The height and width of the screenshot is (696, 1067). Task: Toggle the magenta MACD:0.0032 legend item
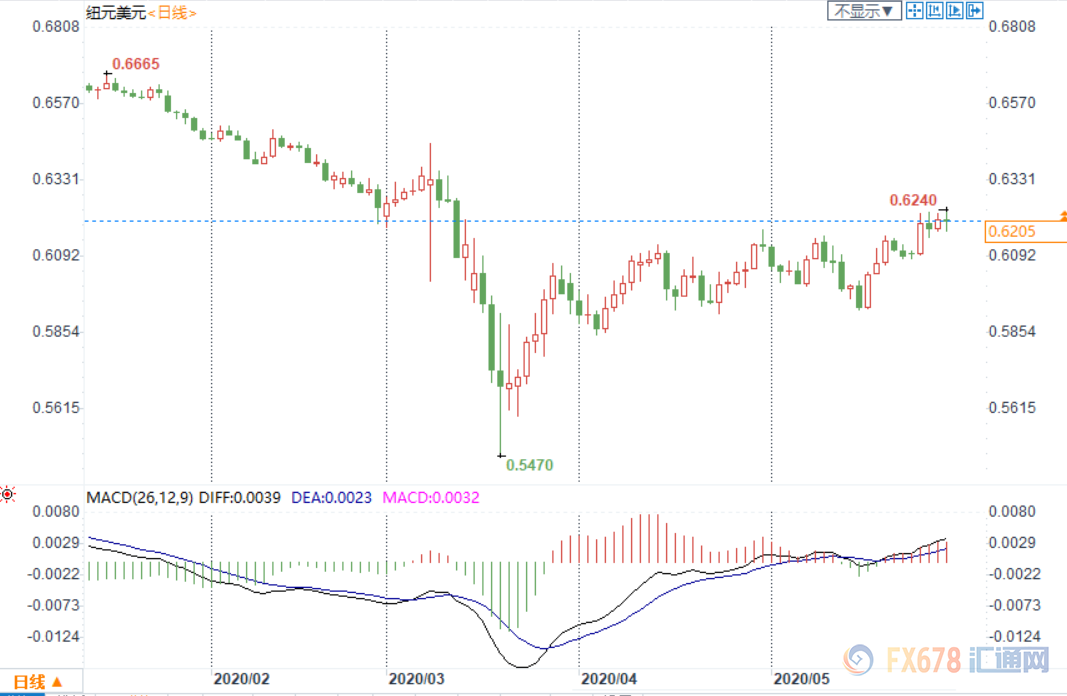[x=430, y=496]
